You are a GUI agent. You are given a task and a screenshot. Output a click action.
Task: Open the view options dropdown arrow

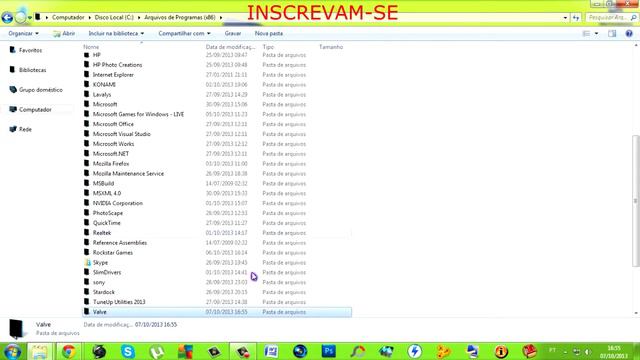click(596, 33)
